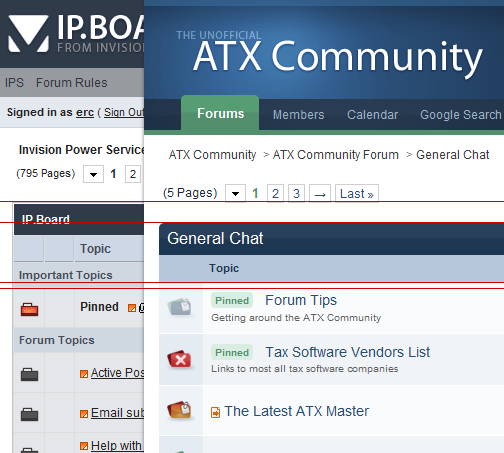Open the Calendar tab
The width and height of the screenshot is (504, 453).
coord(372,115)
